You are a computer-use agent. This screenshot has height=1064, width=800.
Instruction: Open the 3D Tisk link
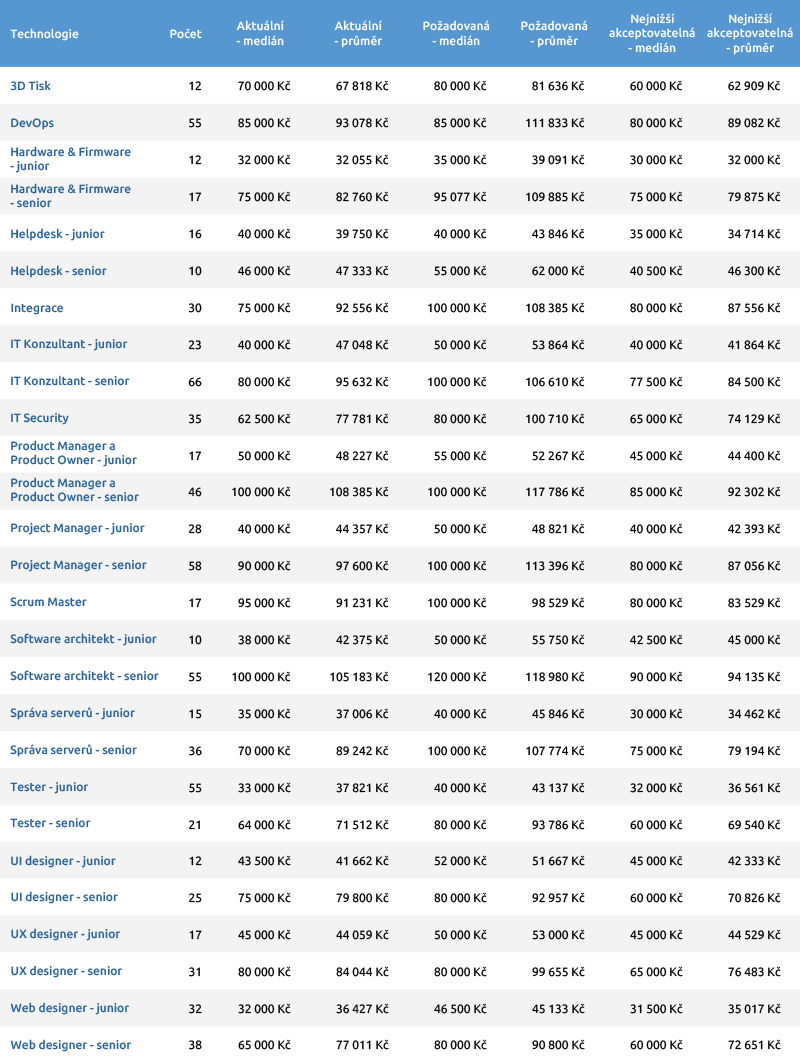[31, 86]
